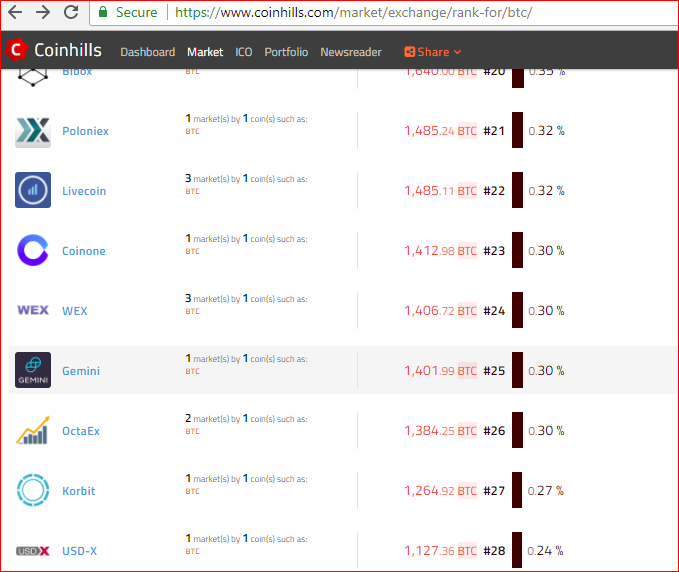Click the Poloniex 0.32 % share bar

[517, 130]
